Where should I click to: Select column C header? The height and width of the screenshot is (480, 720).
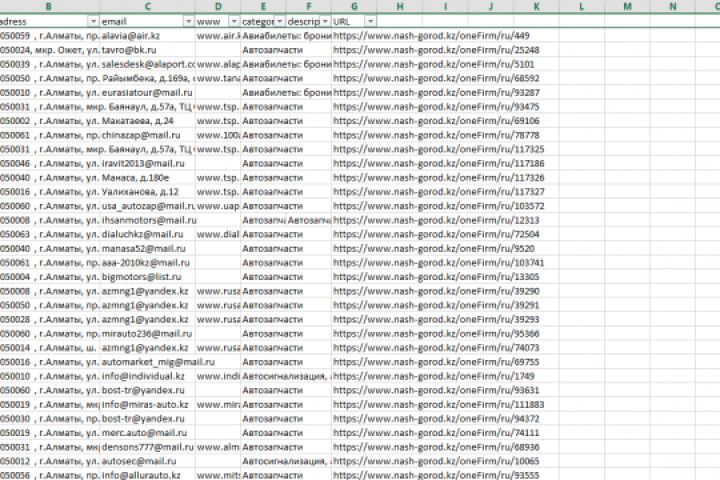coord(147,6)
